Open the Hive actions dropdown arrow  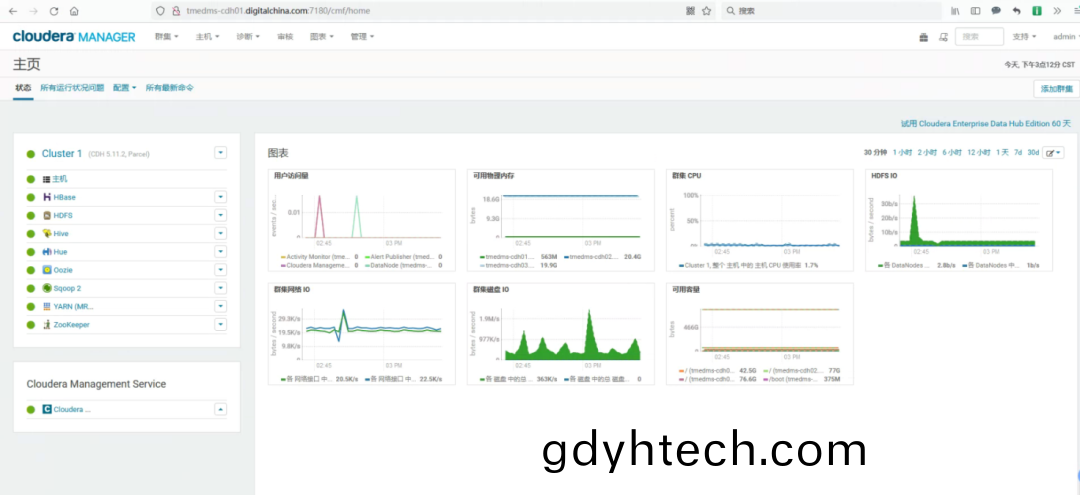tap(220, 233)
